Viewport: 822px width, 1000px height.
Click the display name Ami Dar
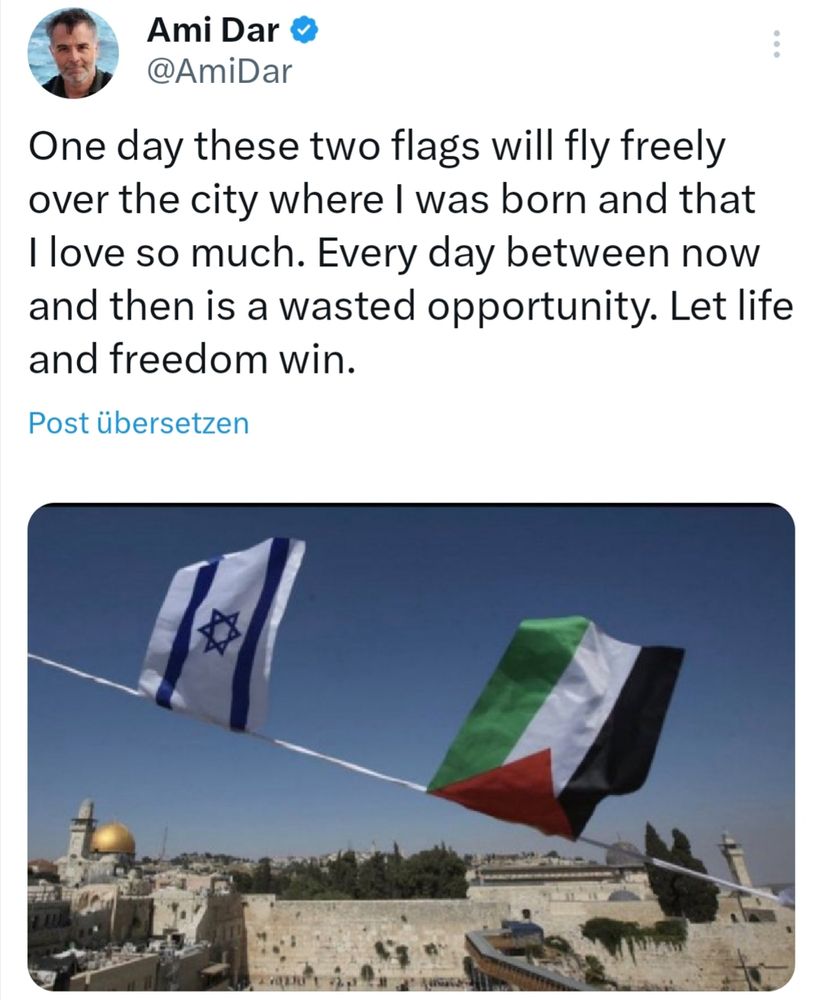pos(212,31)
